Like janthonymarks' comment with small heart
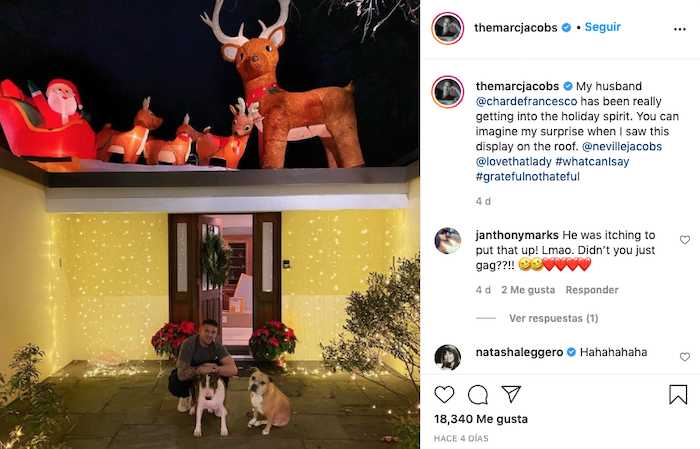 click(x=684, y=240)
